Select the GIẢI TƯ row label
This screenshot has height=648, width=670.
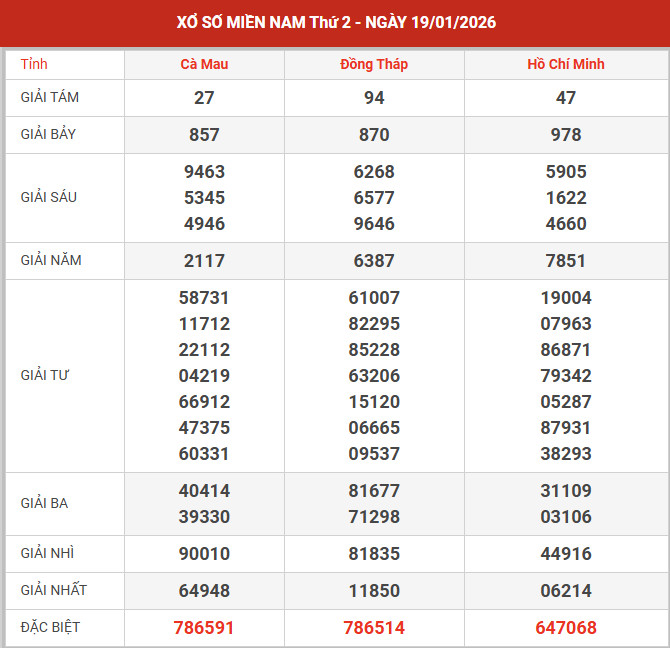[x=45, y=375]
